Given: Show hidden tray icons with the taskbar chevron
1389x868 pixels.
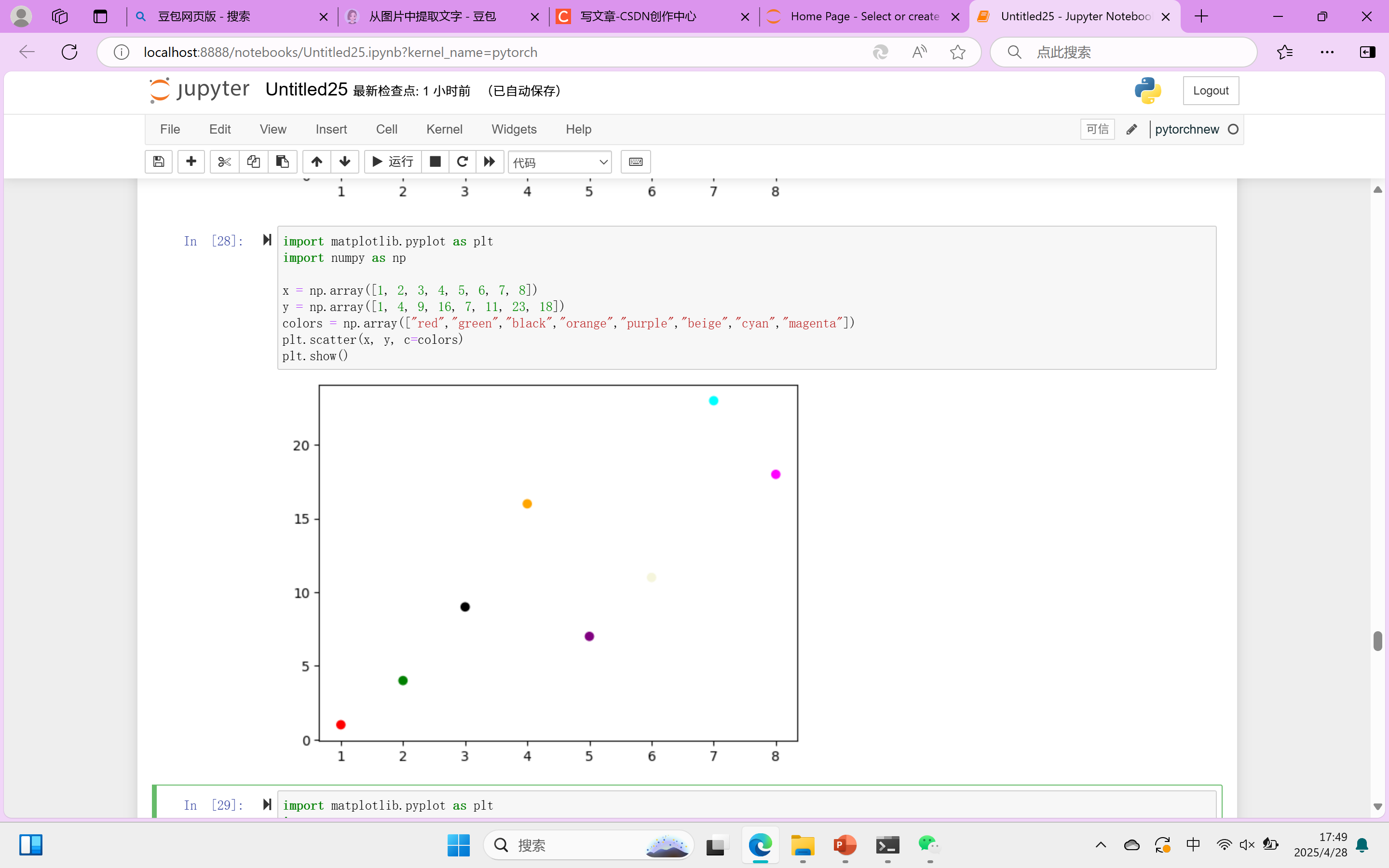Looking at the screenshot, I should point(1100,844).
